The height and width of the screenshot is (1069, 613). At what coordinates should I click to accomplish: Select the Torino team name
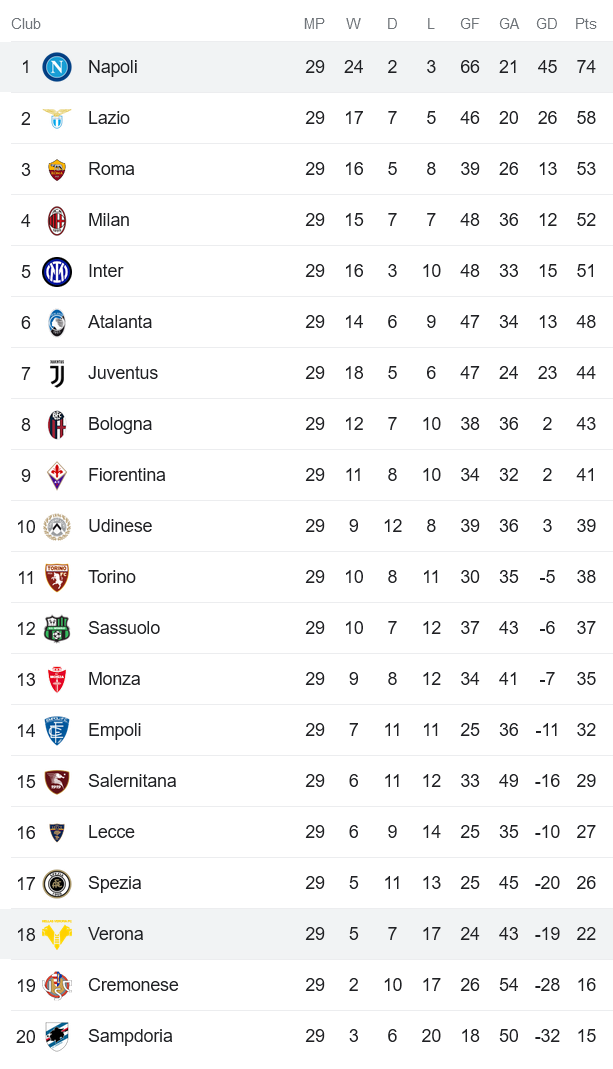tap(112, 577)
